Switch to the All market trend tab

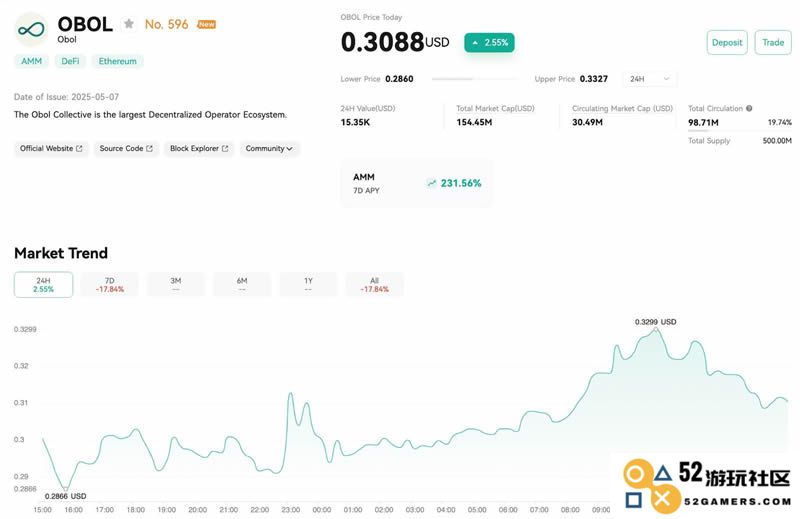pos(374,285)
